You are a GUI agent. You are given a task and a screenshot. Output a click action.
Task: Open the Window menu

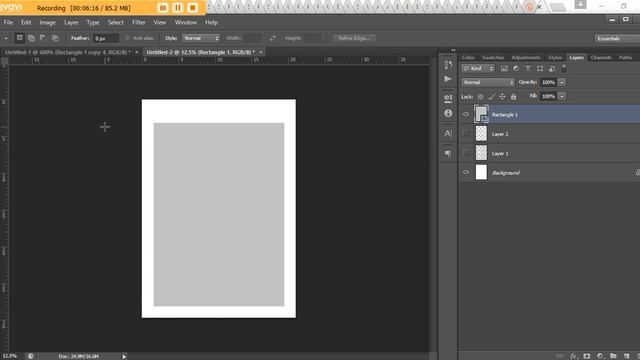[186, 22]
